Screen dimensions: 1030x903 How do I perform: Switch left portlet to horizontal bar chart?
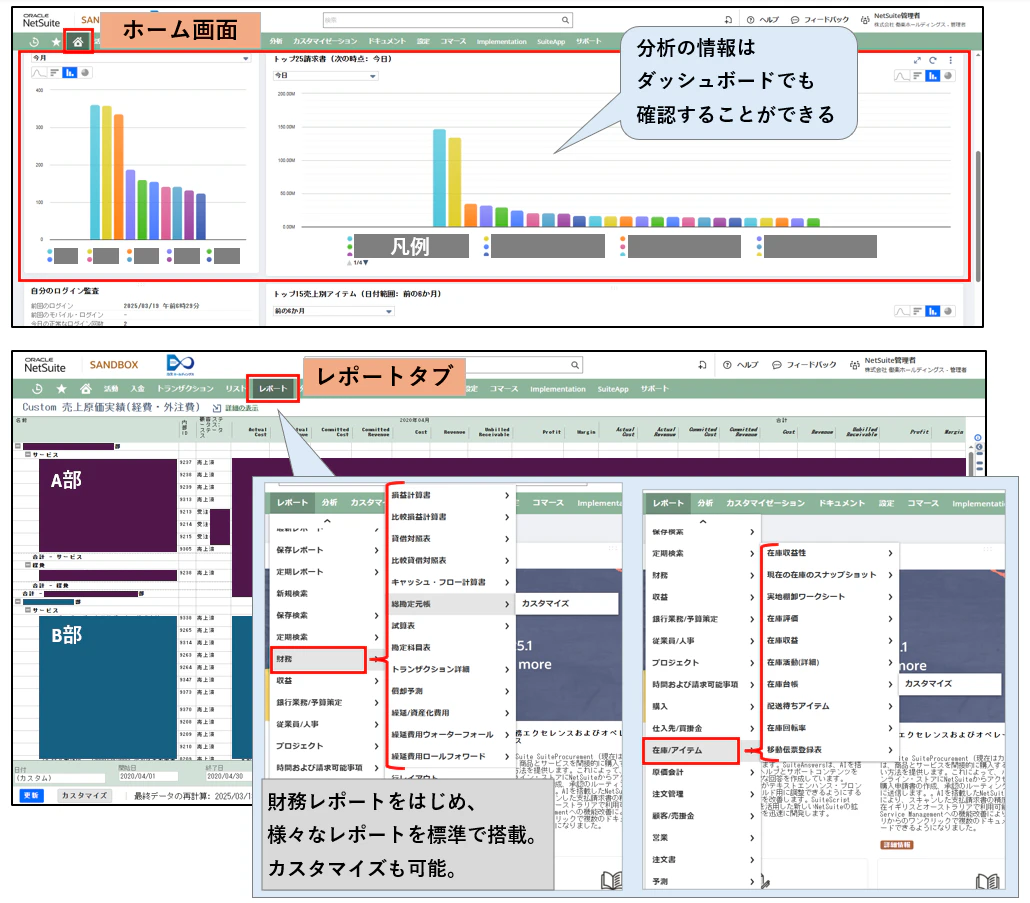pyautogui.click(x=55, y=73)
